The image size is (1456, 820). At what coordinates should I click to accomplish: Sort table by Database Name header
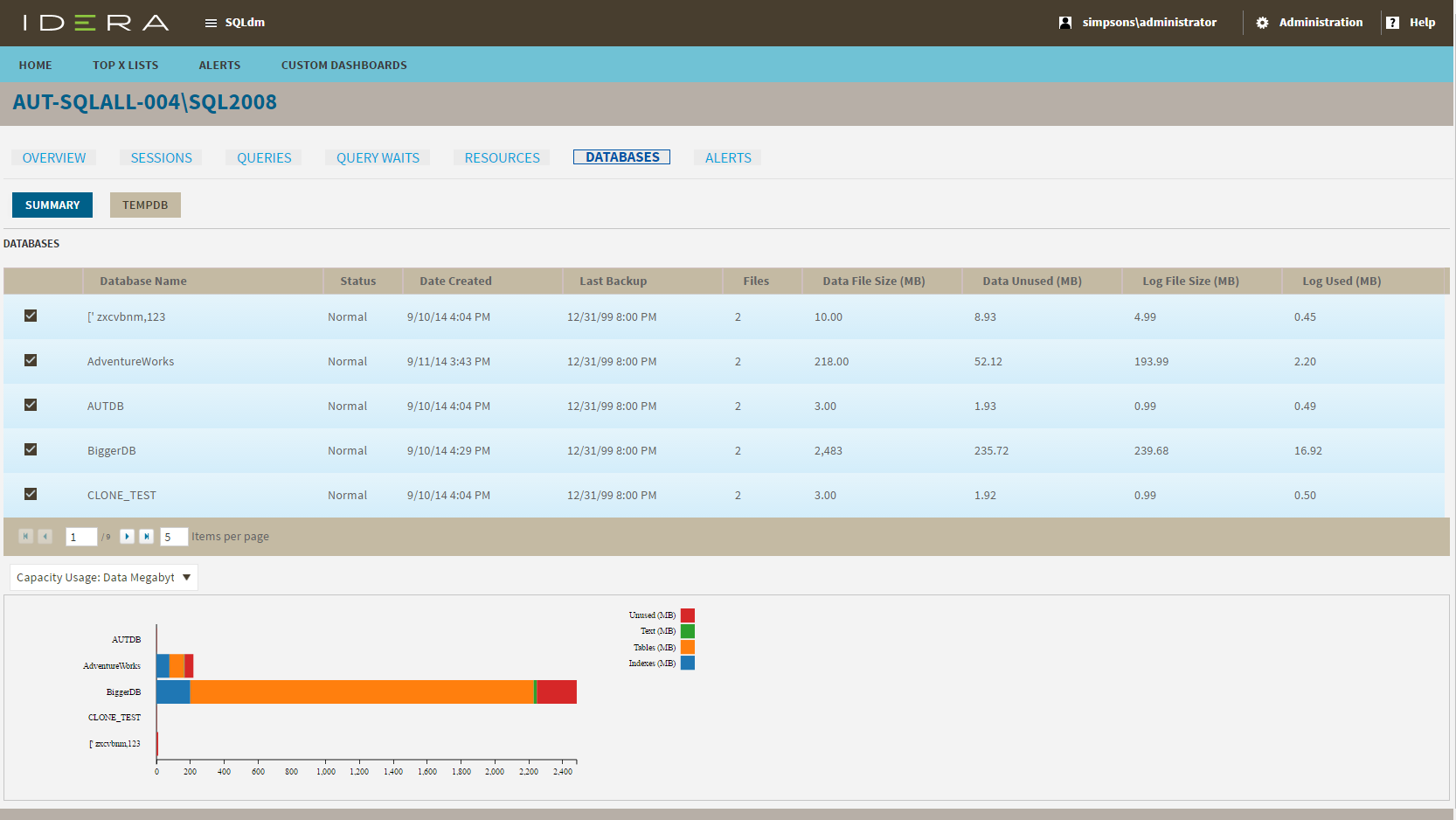click(x=143, y=281)
